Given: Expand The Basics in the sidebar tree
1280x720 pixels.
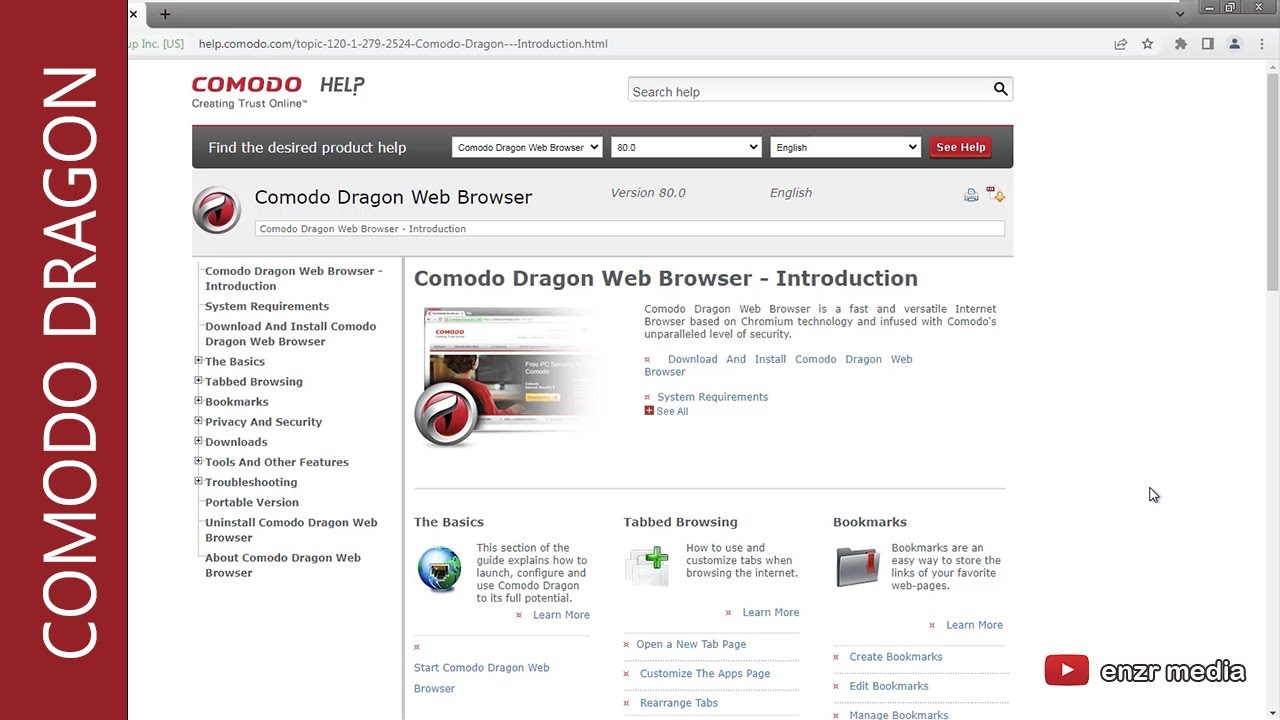Looking at the screenshot, I should [198, 361].
